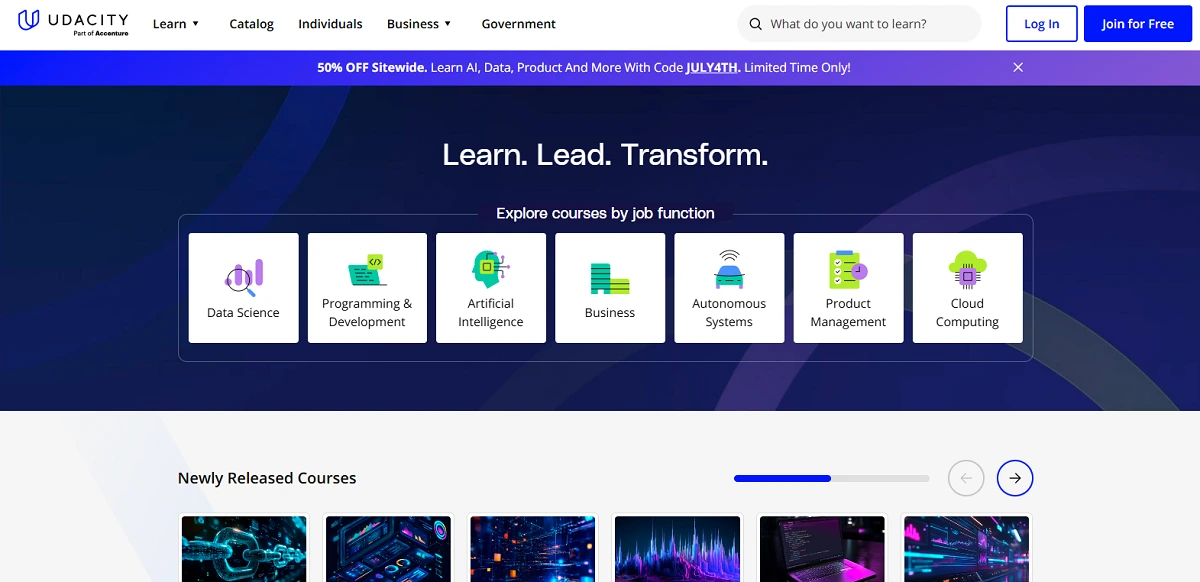Advance courses with next arrow button
Viewport: 1200px width, 582px height.
(1014, 479)
